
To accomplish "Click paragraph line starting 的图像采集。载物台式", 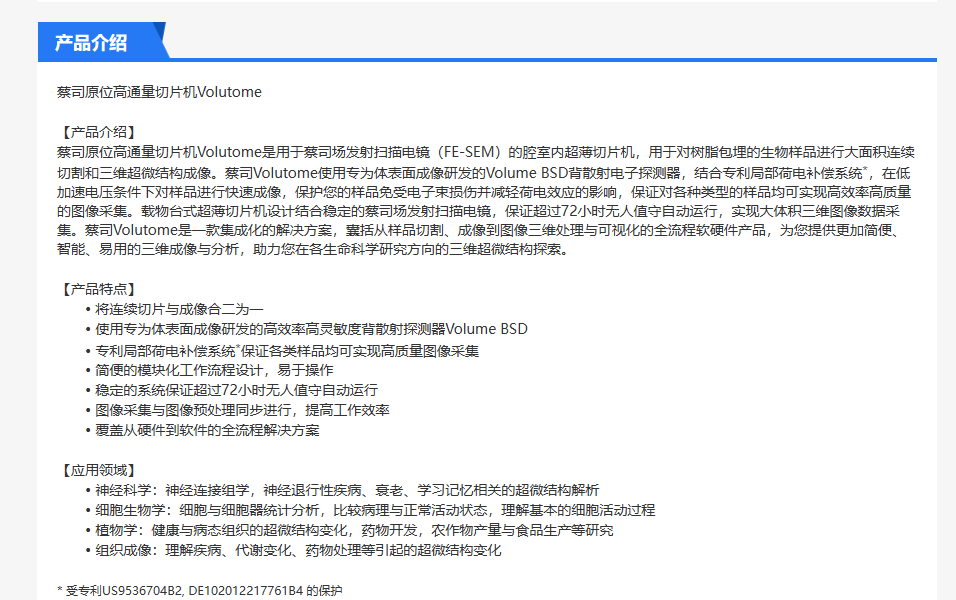I will tap(479, 211).
